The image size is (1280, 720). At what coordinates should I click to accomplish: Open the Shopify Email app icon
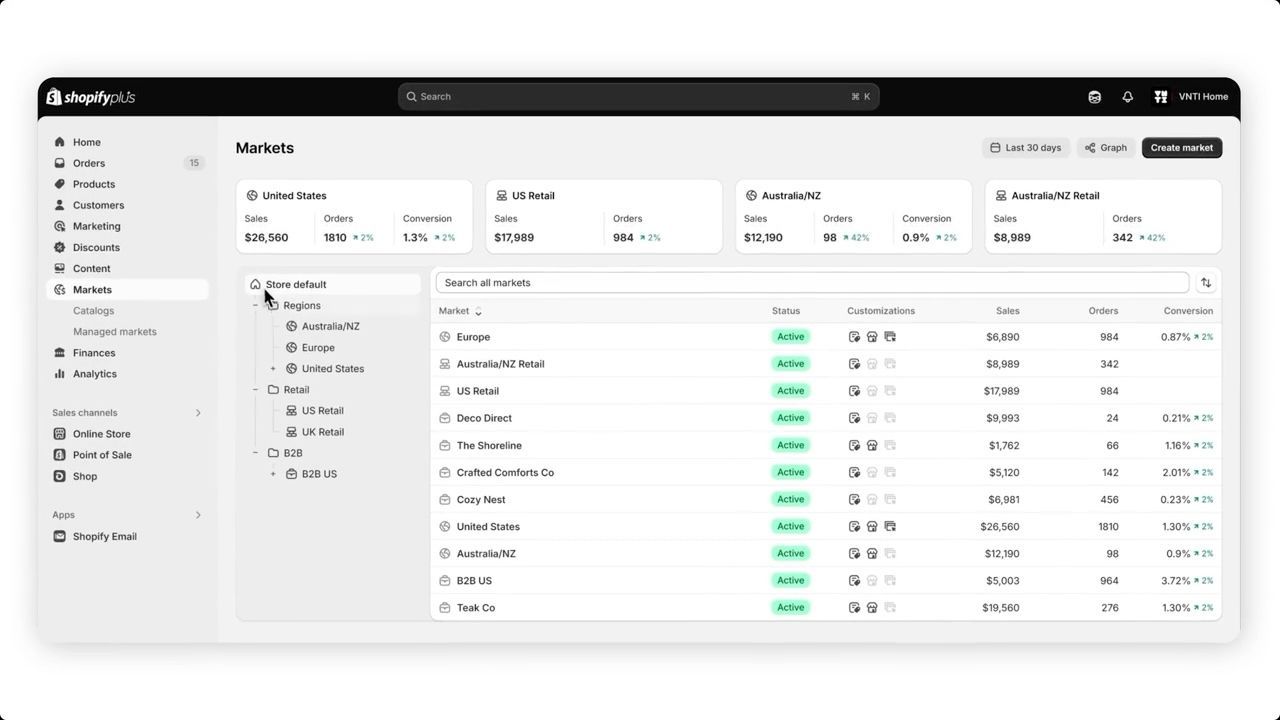[60, 537]
